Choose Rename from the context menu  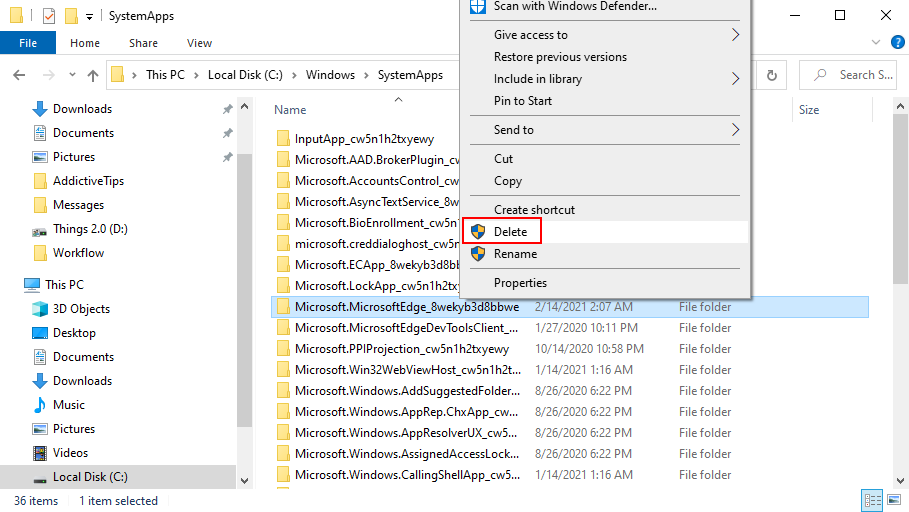tap(605, 253)
